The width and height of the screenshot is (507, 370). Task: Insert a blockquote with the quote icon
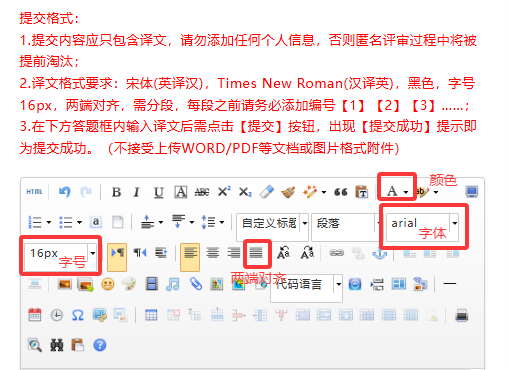(341, 192)
